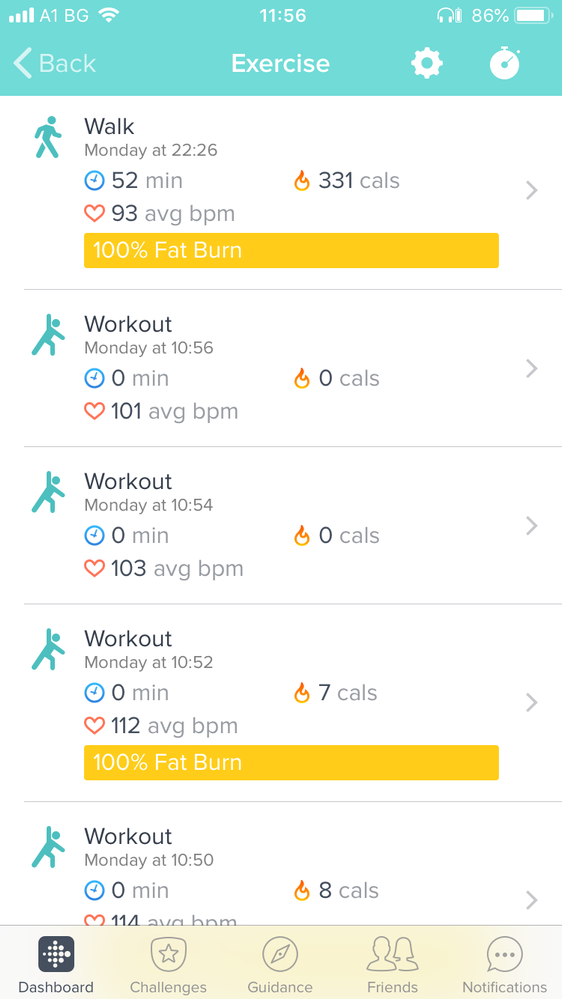Open the Monday 10:52 Workout chevron
562x999 pixels.
(x=532, y=703)
